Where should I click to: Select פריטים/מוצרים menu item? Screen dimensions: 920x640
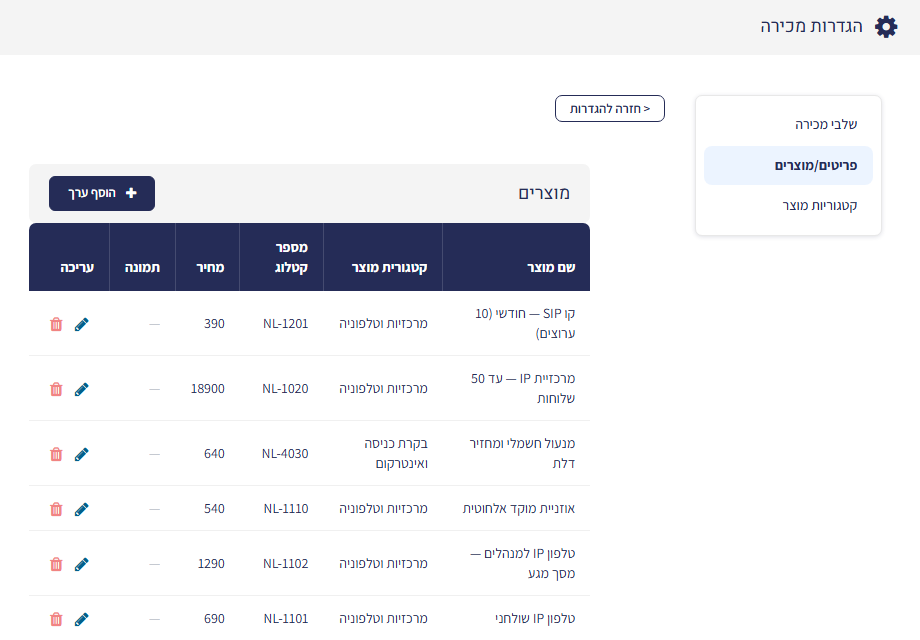coord(788,165)
